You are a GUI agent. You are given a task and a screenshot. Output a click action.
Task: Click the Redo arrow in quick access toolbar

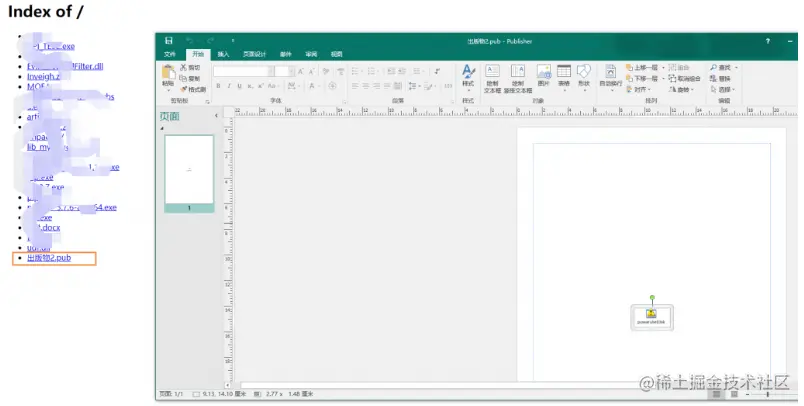click(x=210, y=40)
